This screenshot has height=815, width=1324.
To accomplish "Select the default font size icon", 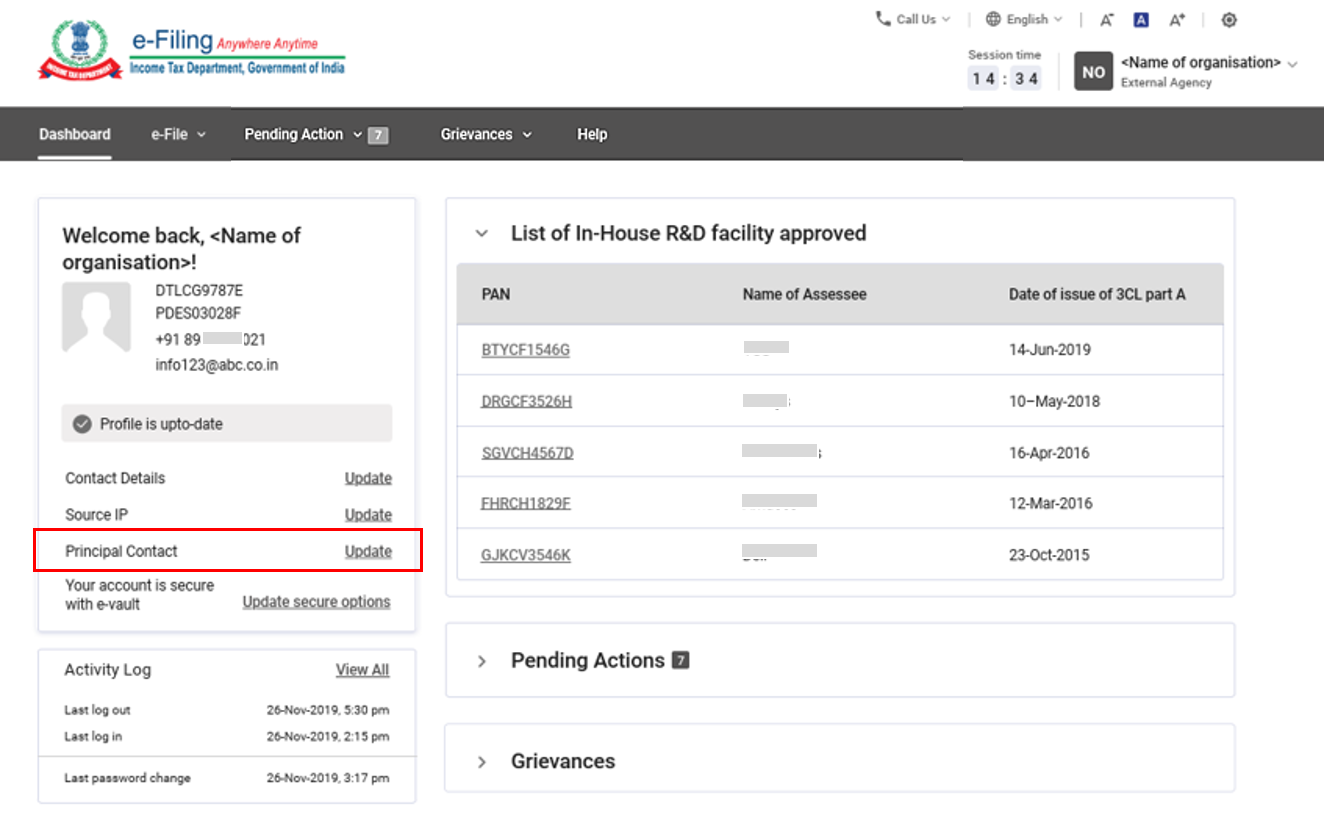I will (1141, 20).
